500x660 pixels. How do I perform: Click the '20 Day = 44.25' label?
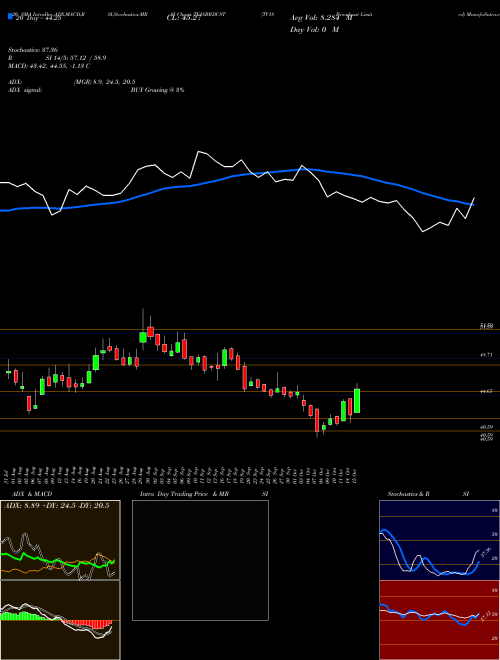[x=38, y=18]
